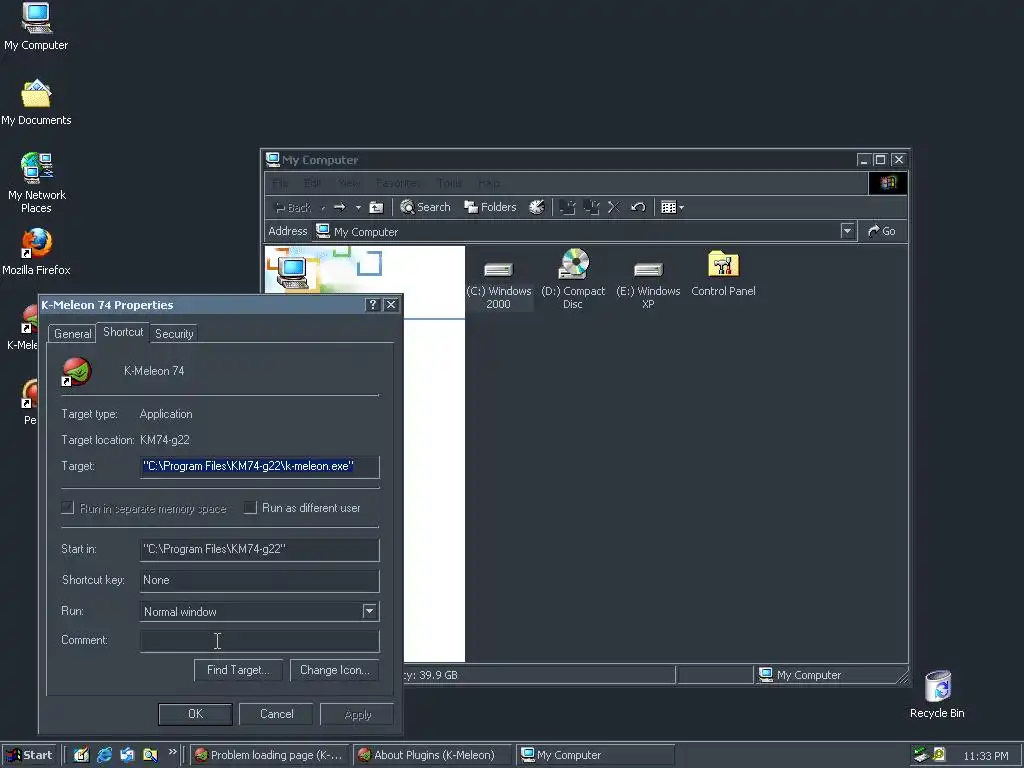Click the fourth Quick Launch search icon

[150, 755]
